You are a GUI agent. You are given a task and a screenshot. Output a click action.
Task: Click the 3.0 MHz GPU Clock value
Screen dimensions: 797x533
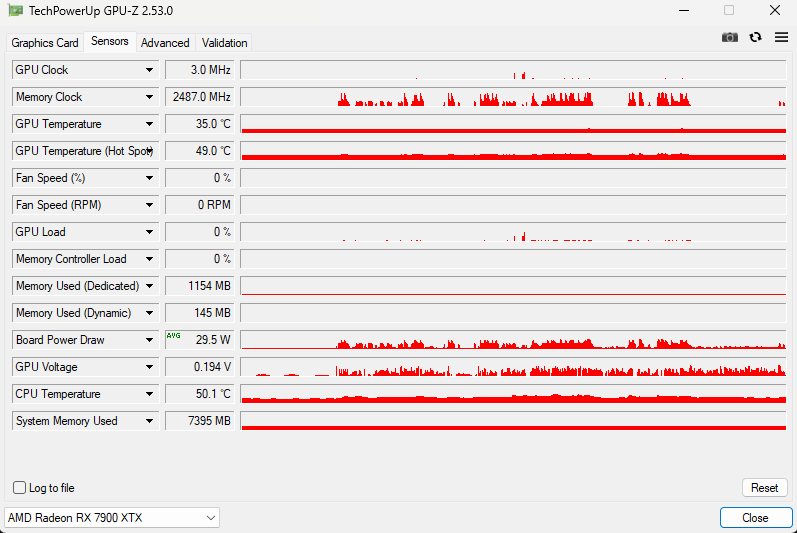pos(200,70)
